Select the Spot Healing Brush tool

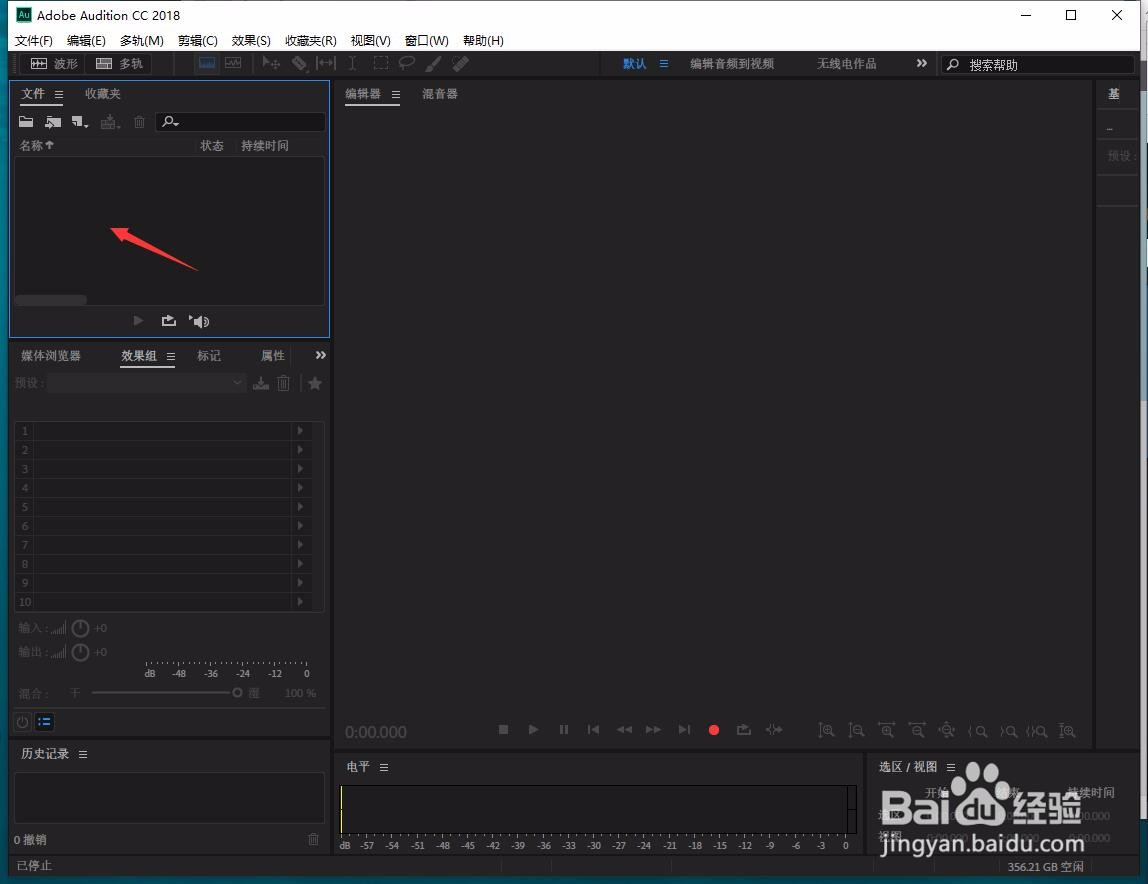[x=460, y=64]
